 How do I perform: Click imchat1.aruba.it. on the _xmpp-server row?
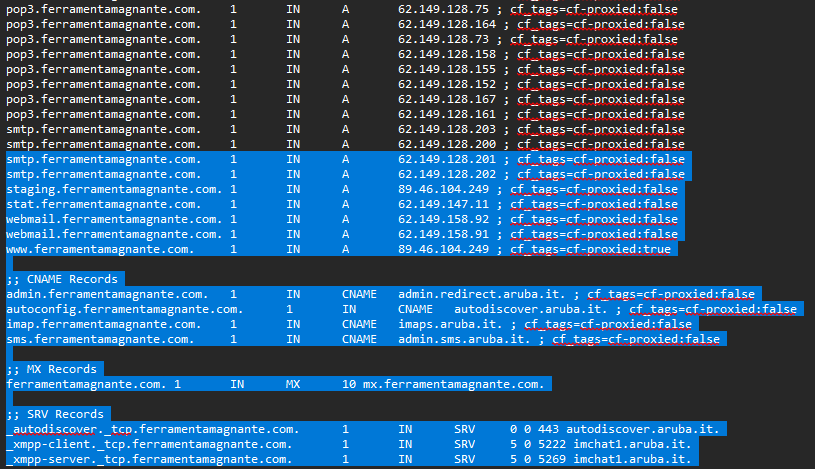[x=633, y=460]
